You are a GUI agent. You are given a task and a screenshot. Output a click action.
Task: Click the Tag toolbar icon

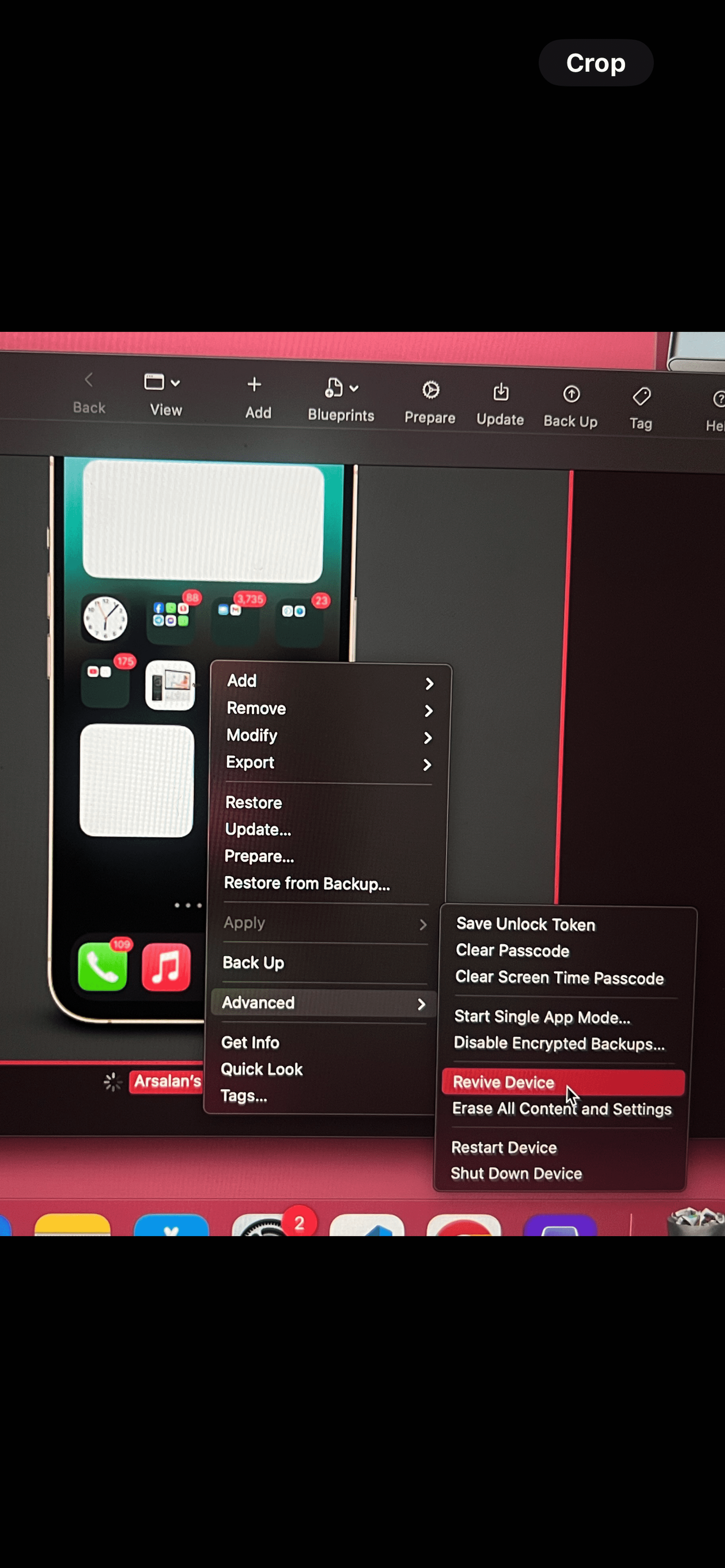641,397
